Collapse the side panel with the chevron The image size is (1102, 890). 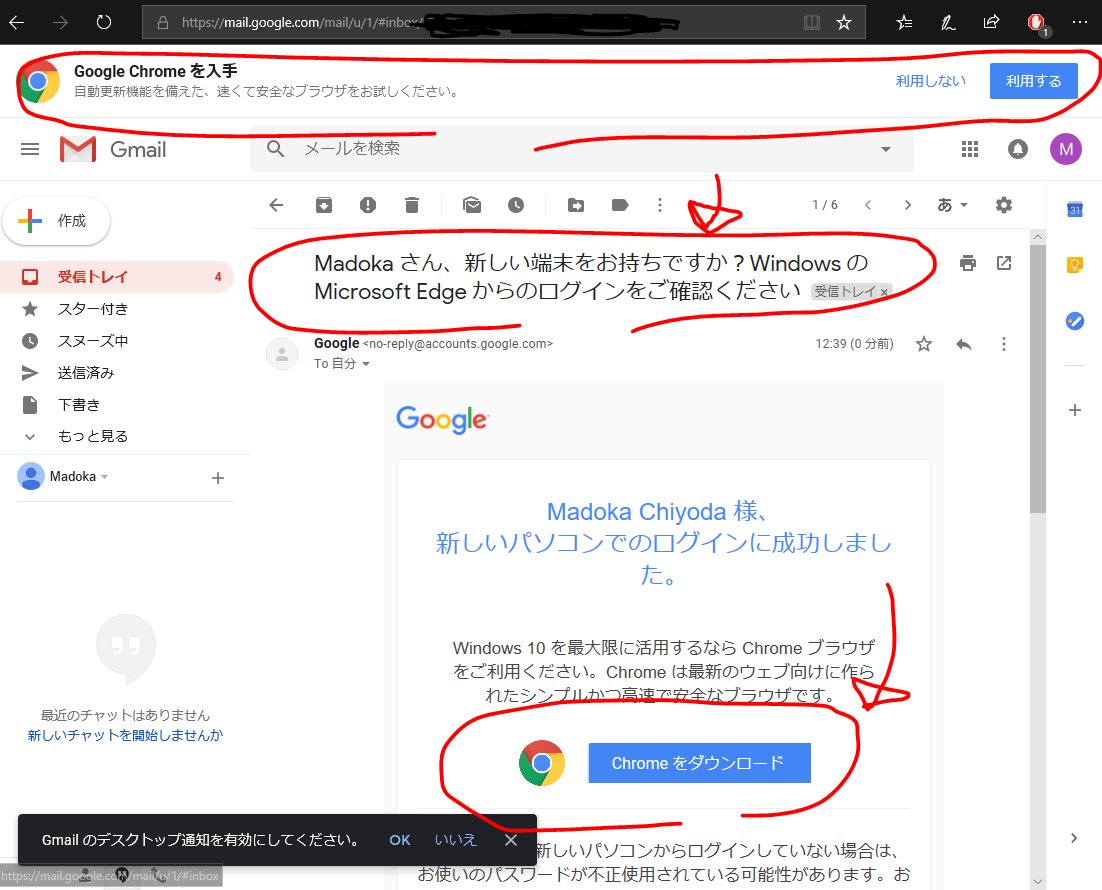[1074, 838]
